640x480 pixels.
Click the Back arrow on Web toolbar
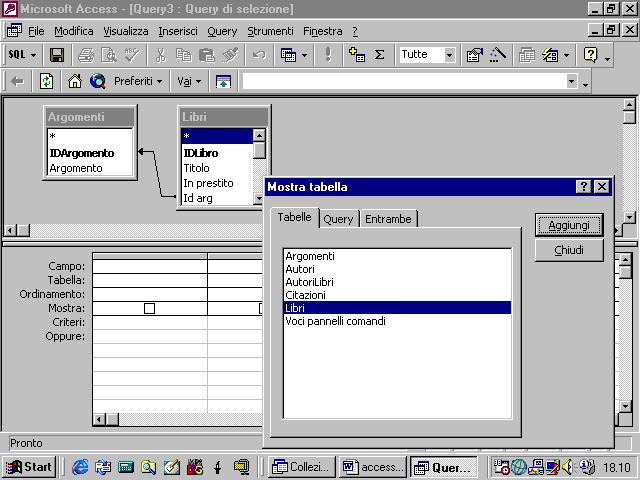[17, 81]
